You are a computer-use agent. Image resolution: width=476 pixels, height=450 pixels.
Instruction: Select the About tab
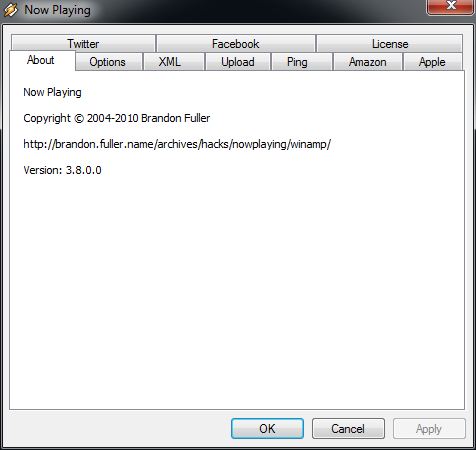(x=42, y=60)
